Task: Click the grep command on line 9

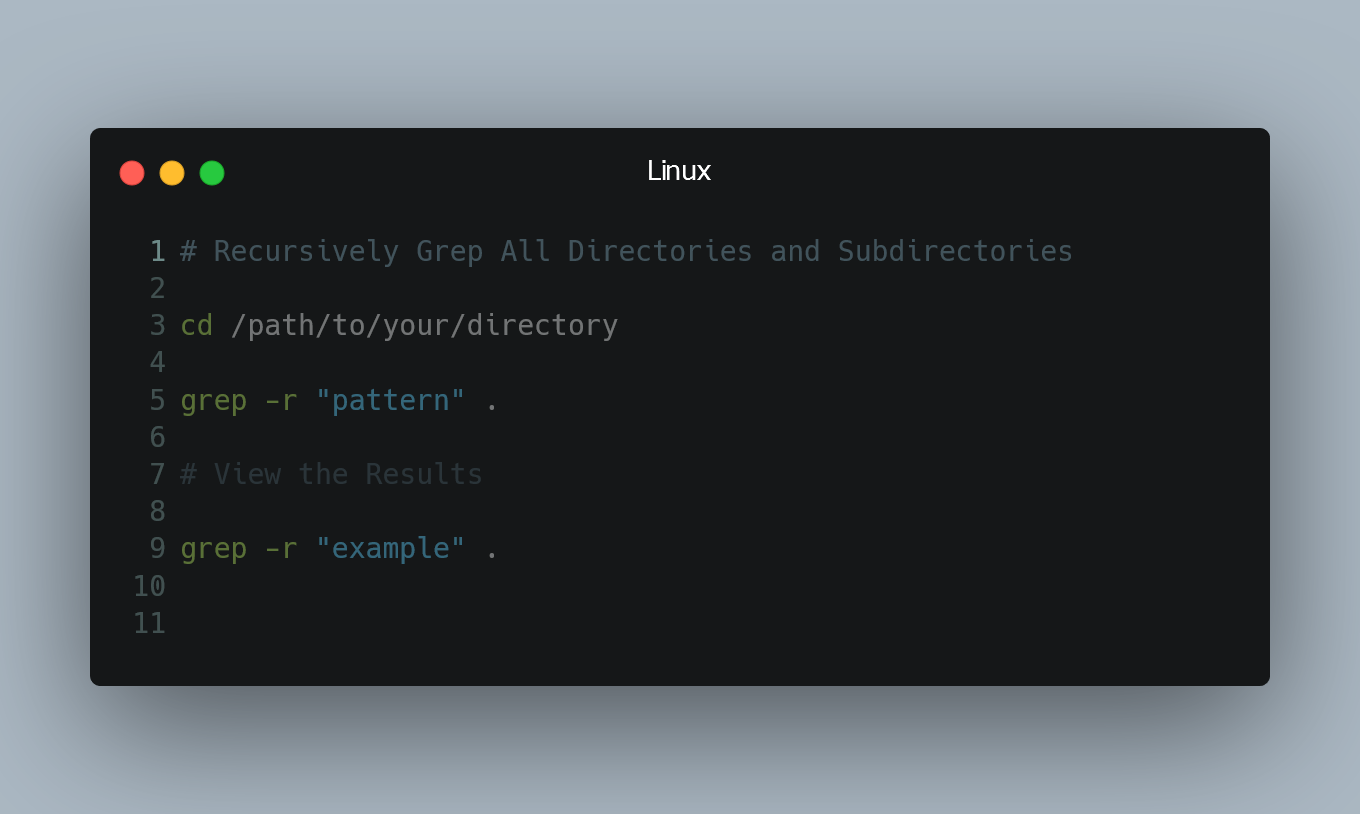Action: coord(213,549)
